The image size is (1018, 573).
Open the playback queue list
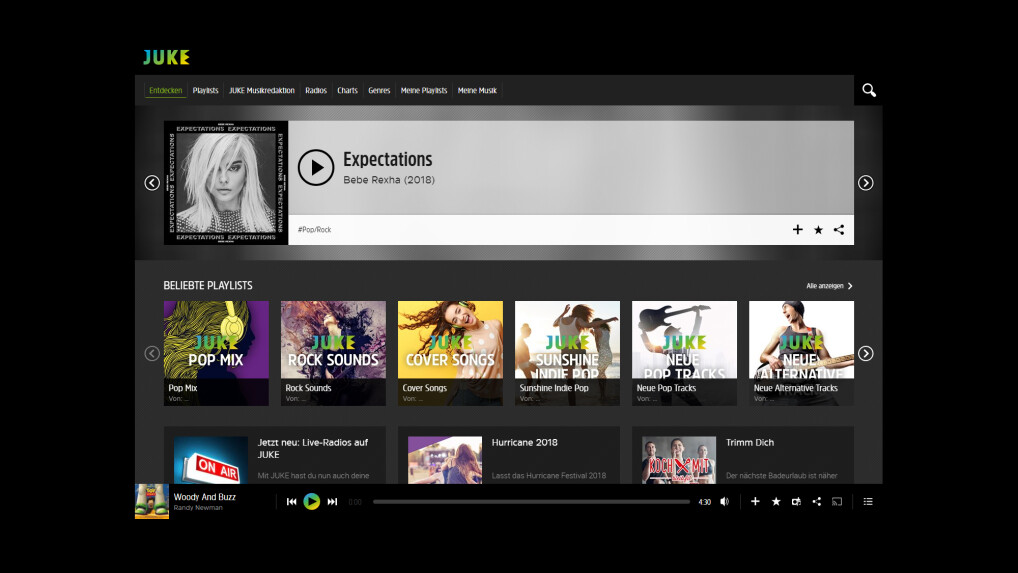click(x=868, y=502)
